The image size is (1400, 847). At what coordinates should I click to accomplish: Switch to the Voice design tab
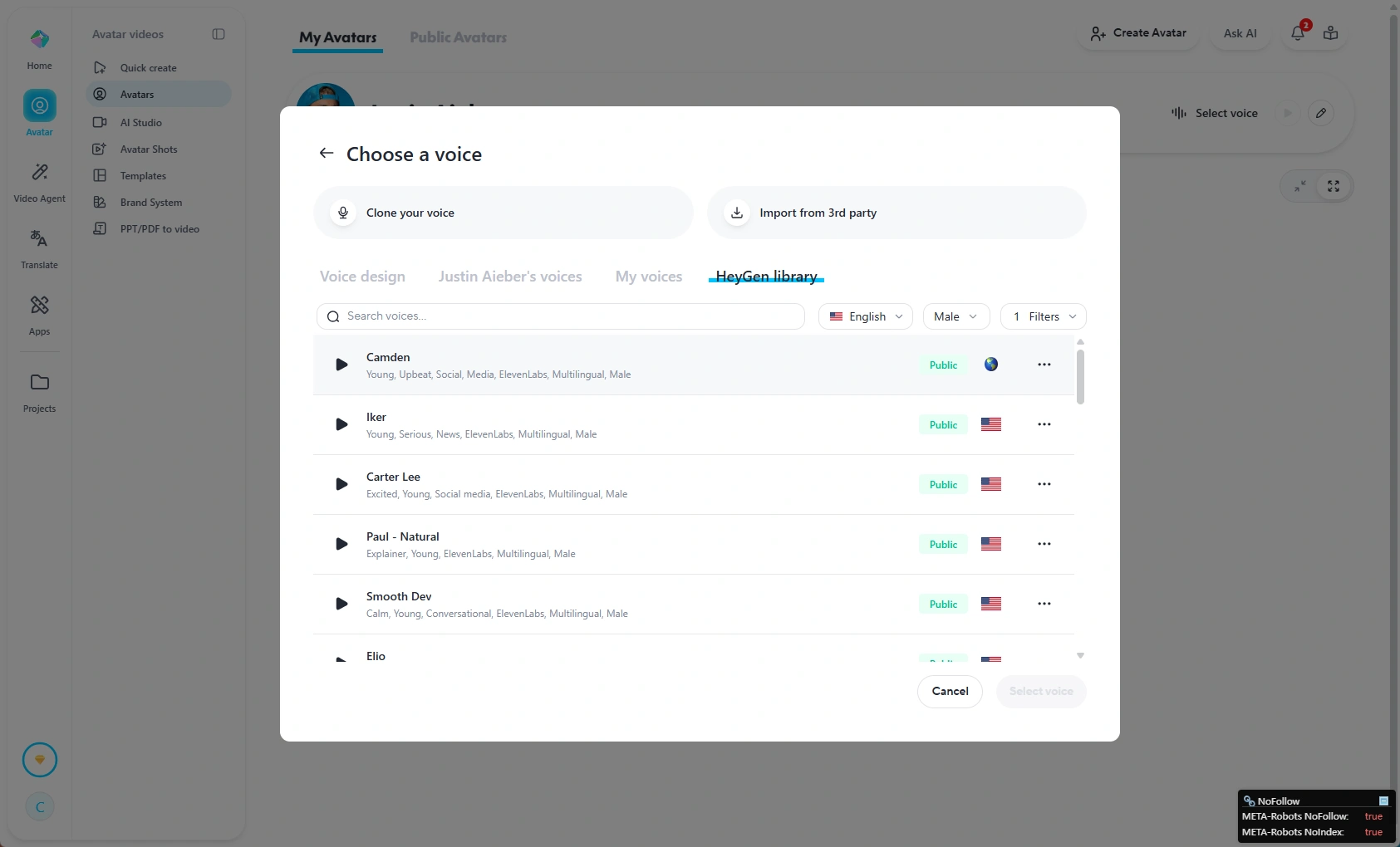click(x=362, y=277)
